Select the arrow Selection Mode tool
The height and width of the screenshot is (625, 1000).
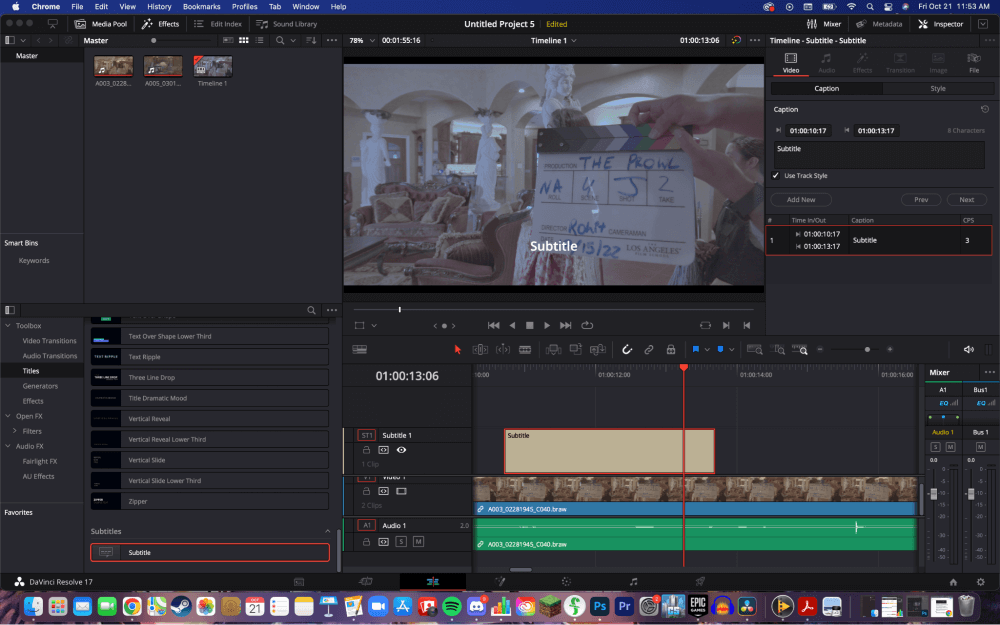point(457,349)
